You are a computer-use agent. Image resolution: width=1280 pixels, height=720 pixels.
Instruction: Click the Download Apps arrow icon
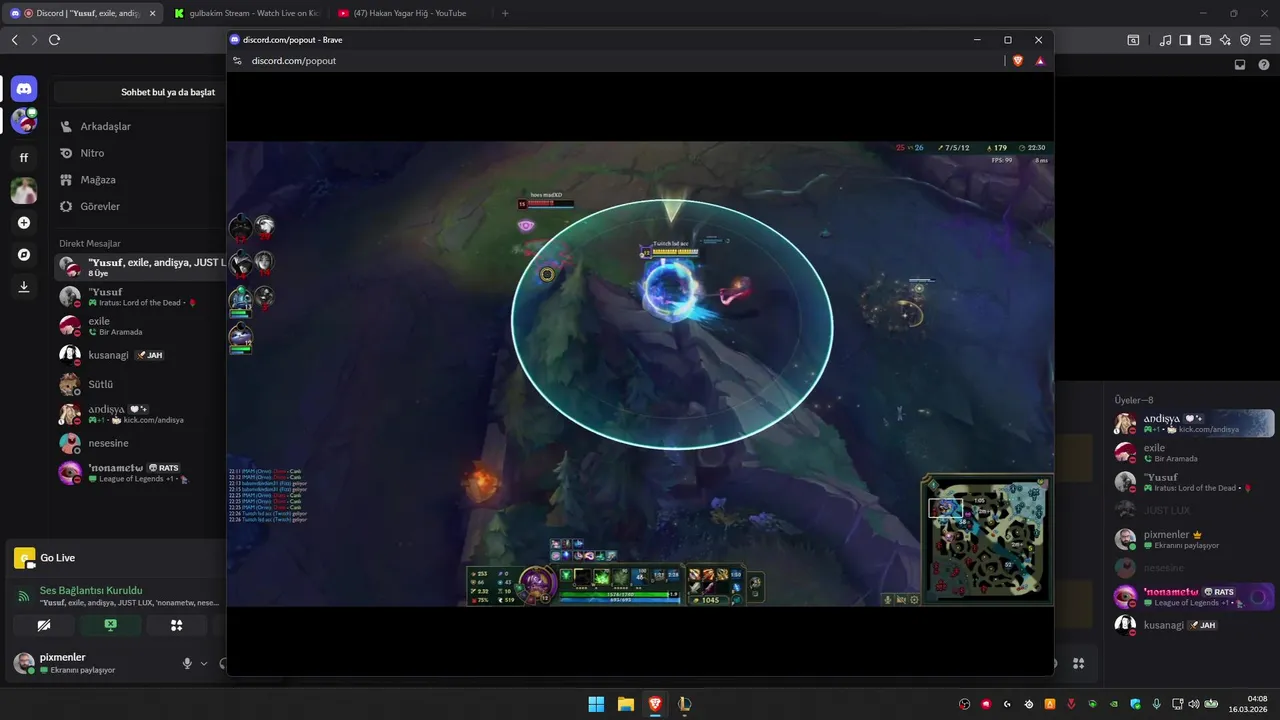pos(24,287)
